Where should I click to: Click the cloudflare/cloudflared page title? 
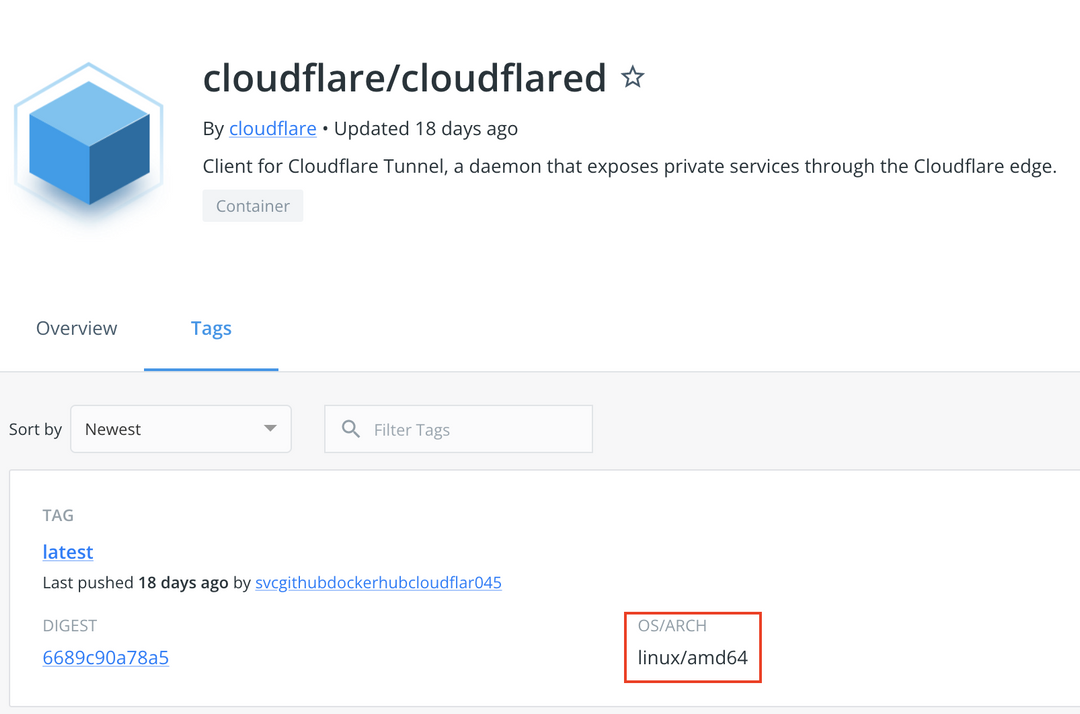pyautogui.click(x=404, y=78)
